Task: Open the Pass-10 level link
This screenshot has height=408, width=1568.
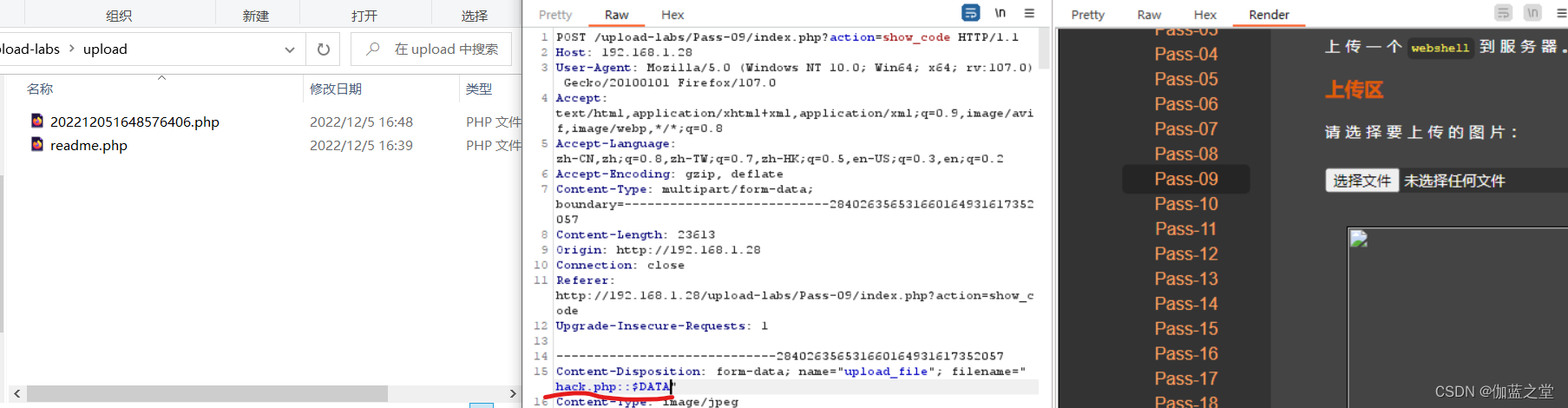Action: 1186,204
